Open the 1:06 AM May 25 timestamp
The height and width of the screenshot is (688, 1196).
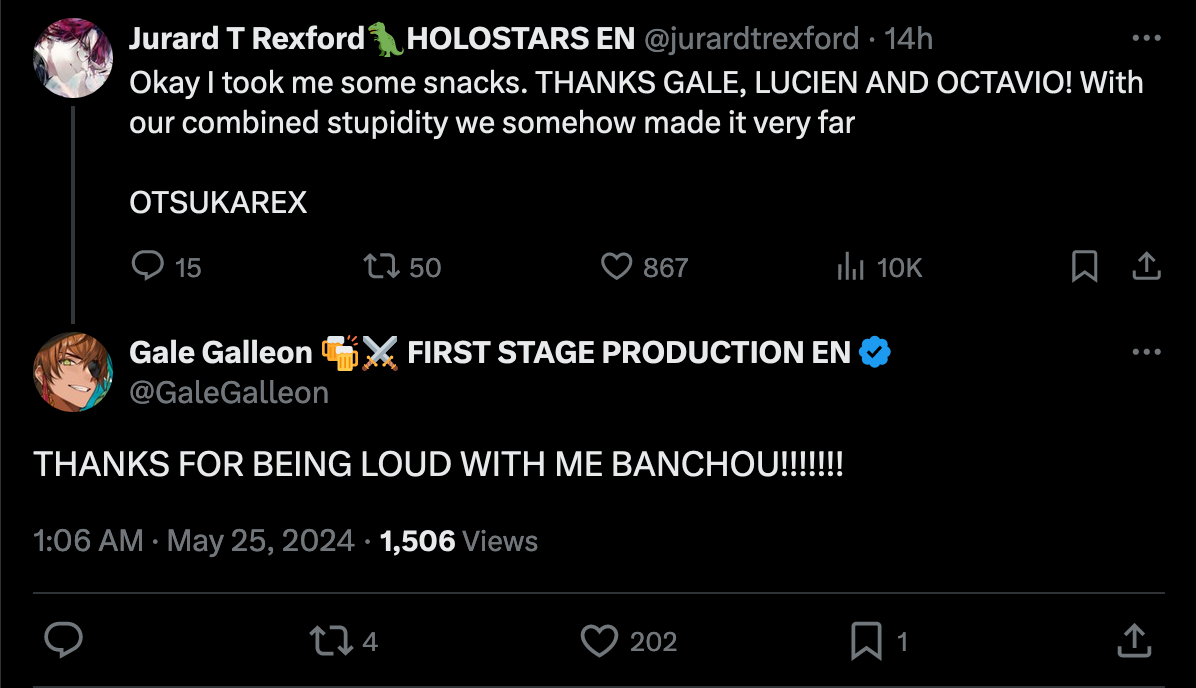[x=194, y=541]
